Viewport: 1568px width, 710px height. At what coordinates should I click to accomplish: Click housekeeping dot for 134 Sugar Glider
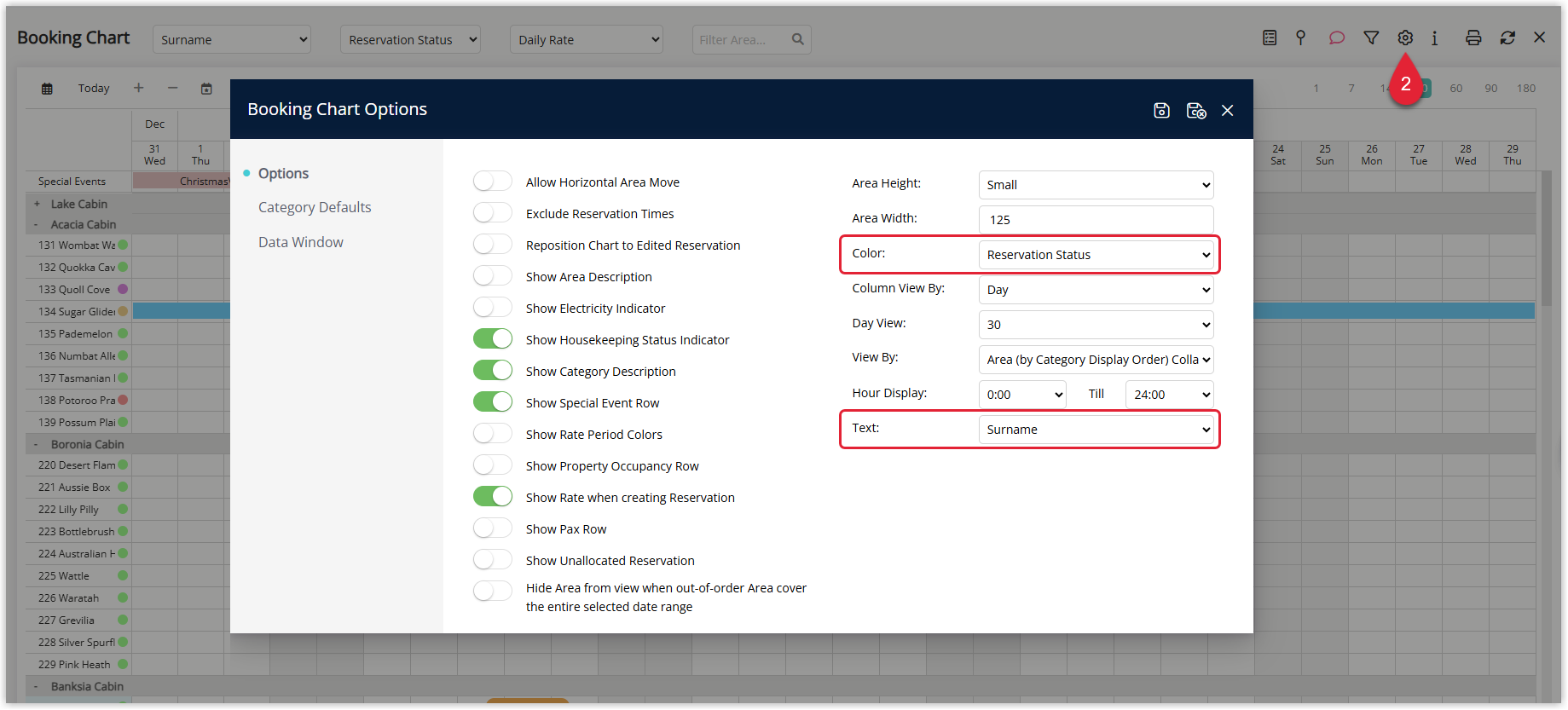point(123,311)
